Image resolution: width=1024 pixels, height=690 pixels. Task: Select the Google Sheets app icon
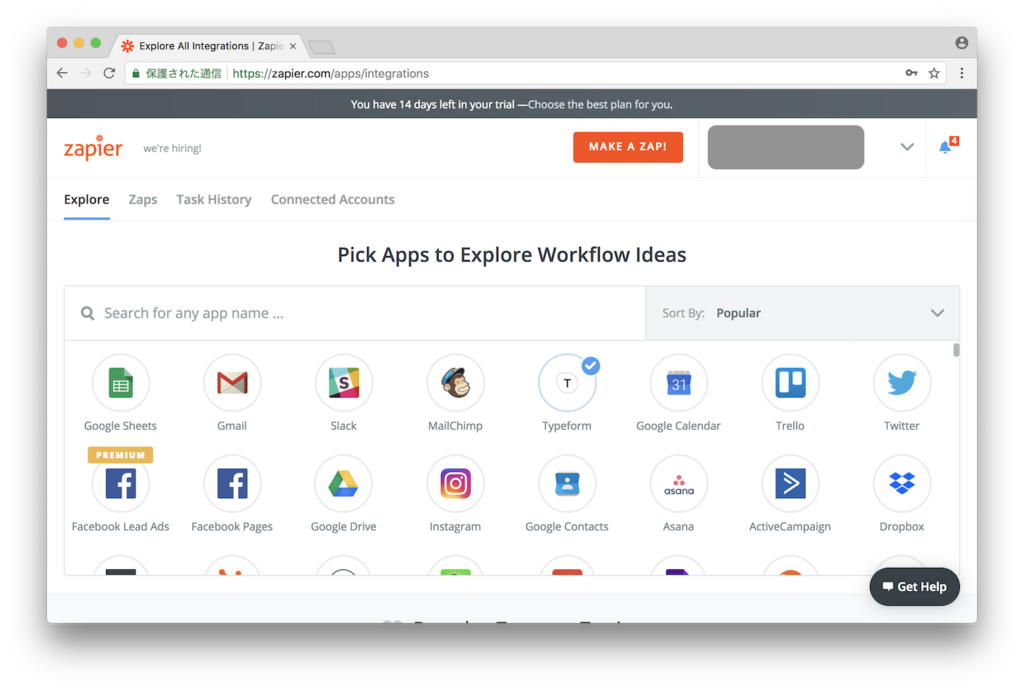[x=120, y=383]
